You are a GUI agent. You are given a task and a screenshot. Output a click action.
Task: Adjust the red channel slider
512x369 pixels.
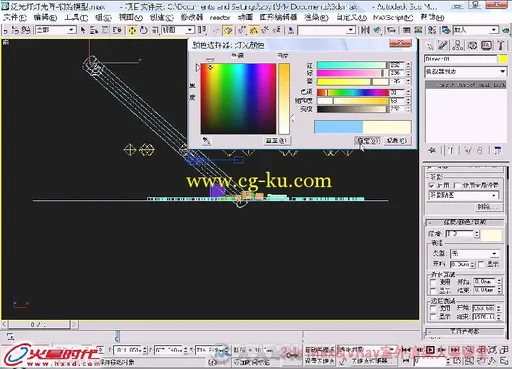pyautogui.click(x=352, y=65)
